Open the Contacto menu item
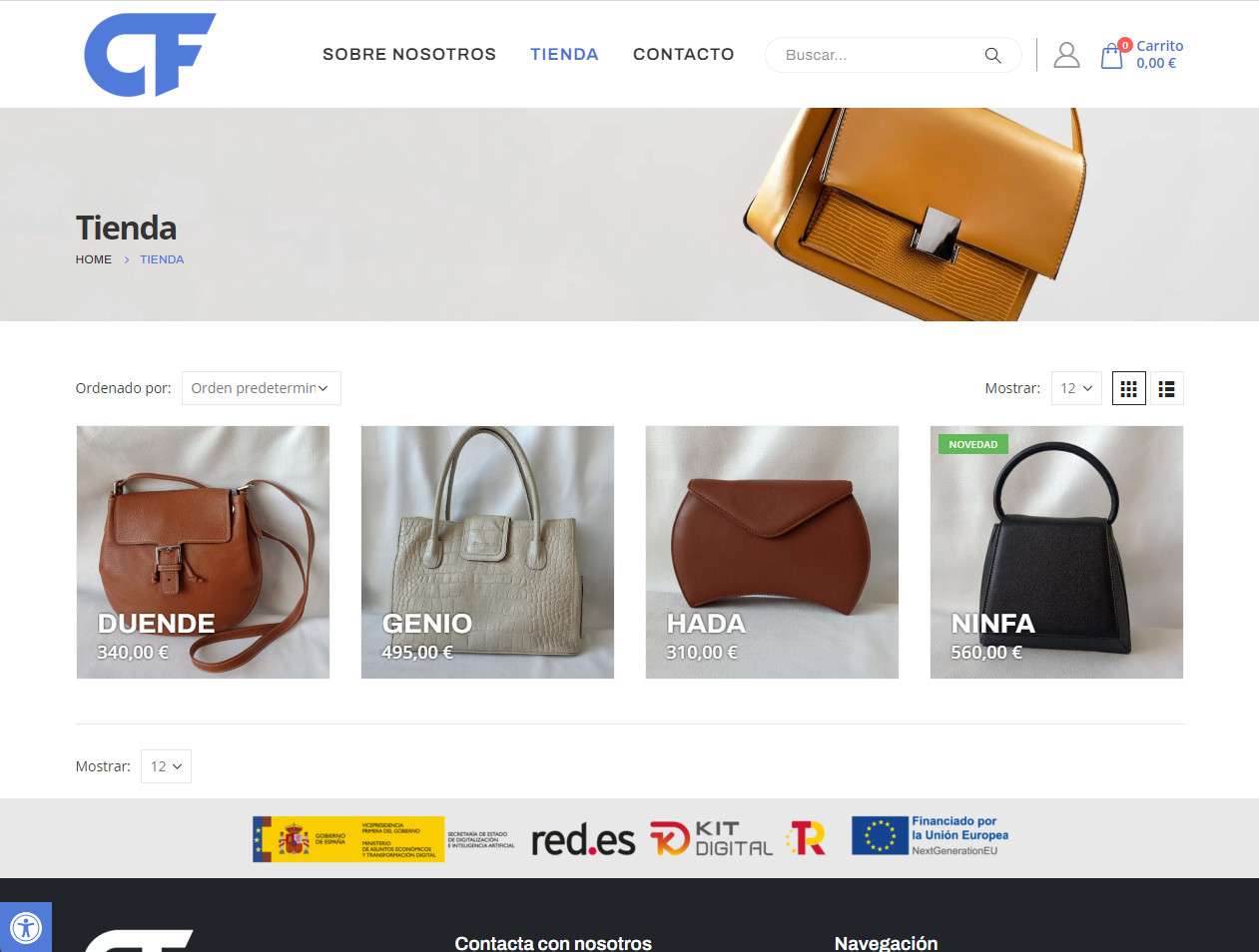 684,54
